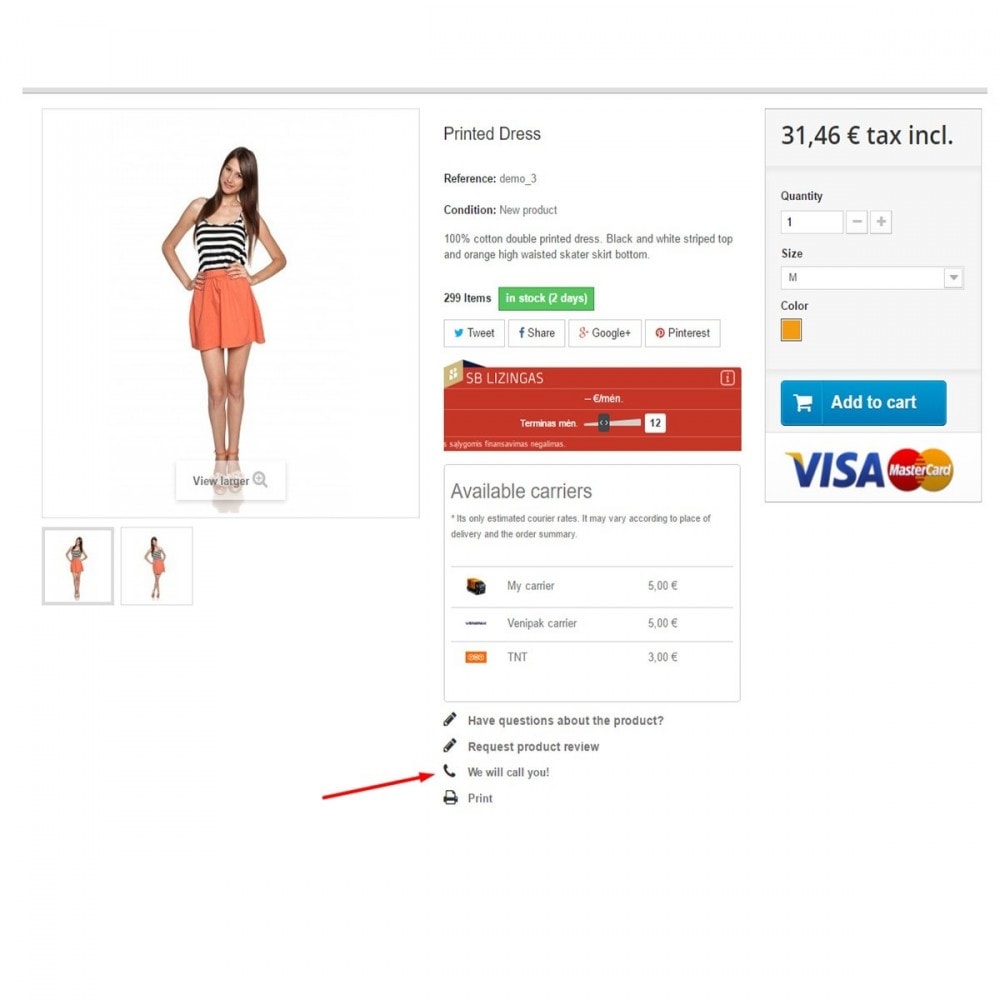Click the Google+ share button
The image size is (1000, 1000).
[x=605, y=333]
